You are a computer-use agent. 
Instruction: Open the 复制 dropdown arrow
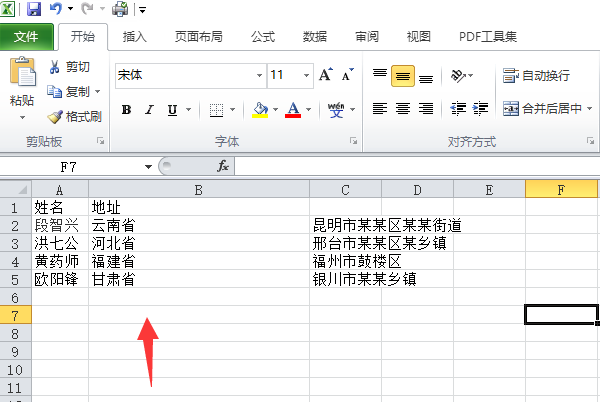click(x=97, y=91)
